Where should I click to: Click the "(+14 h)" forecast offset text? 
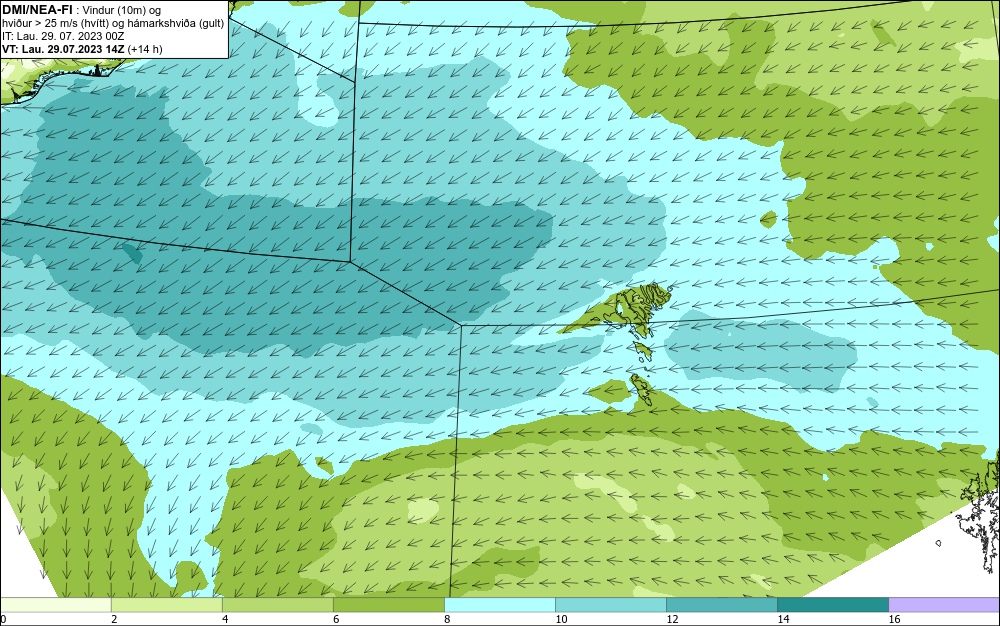pos(145,49)
